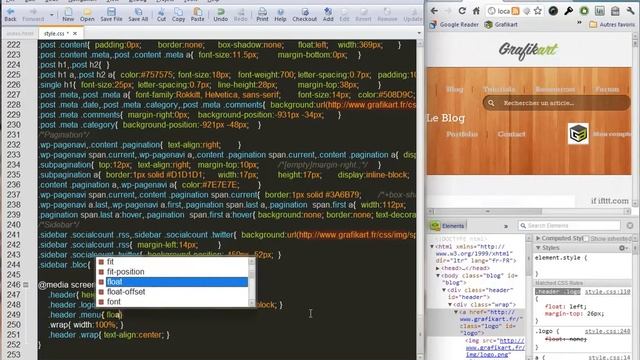Click the Copy toolbar icon

tap(178, 15)
